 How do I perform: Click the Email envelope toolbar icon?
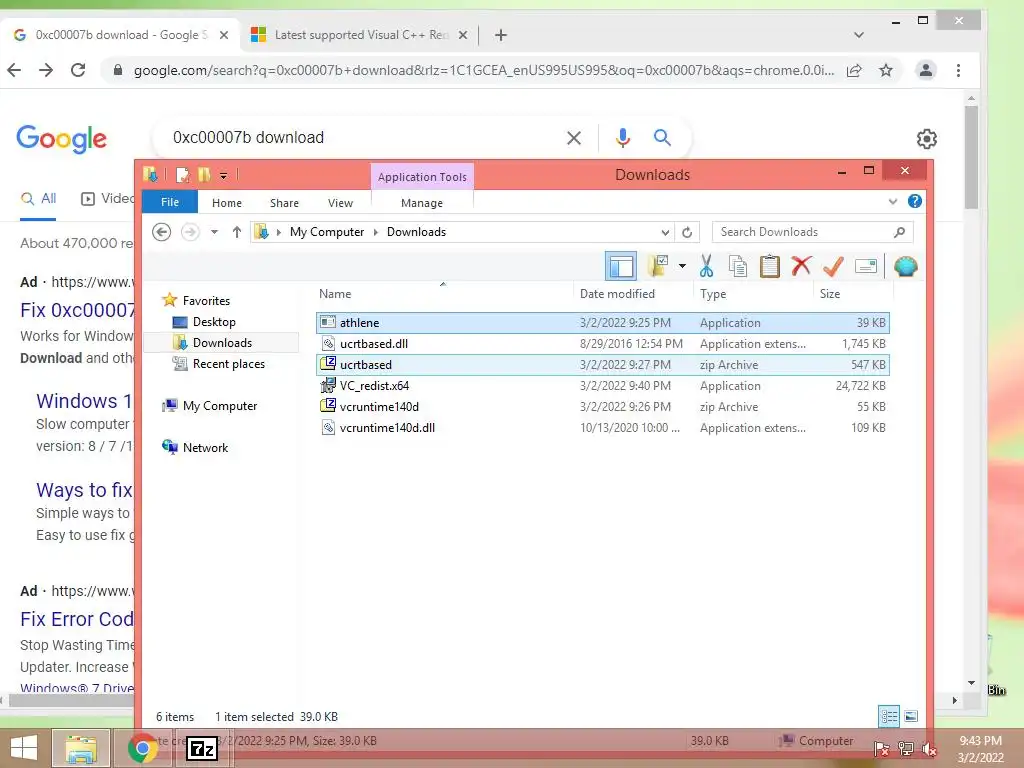tap(866, 266)
